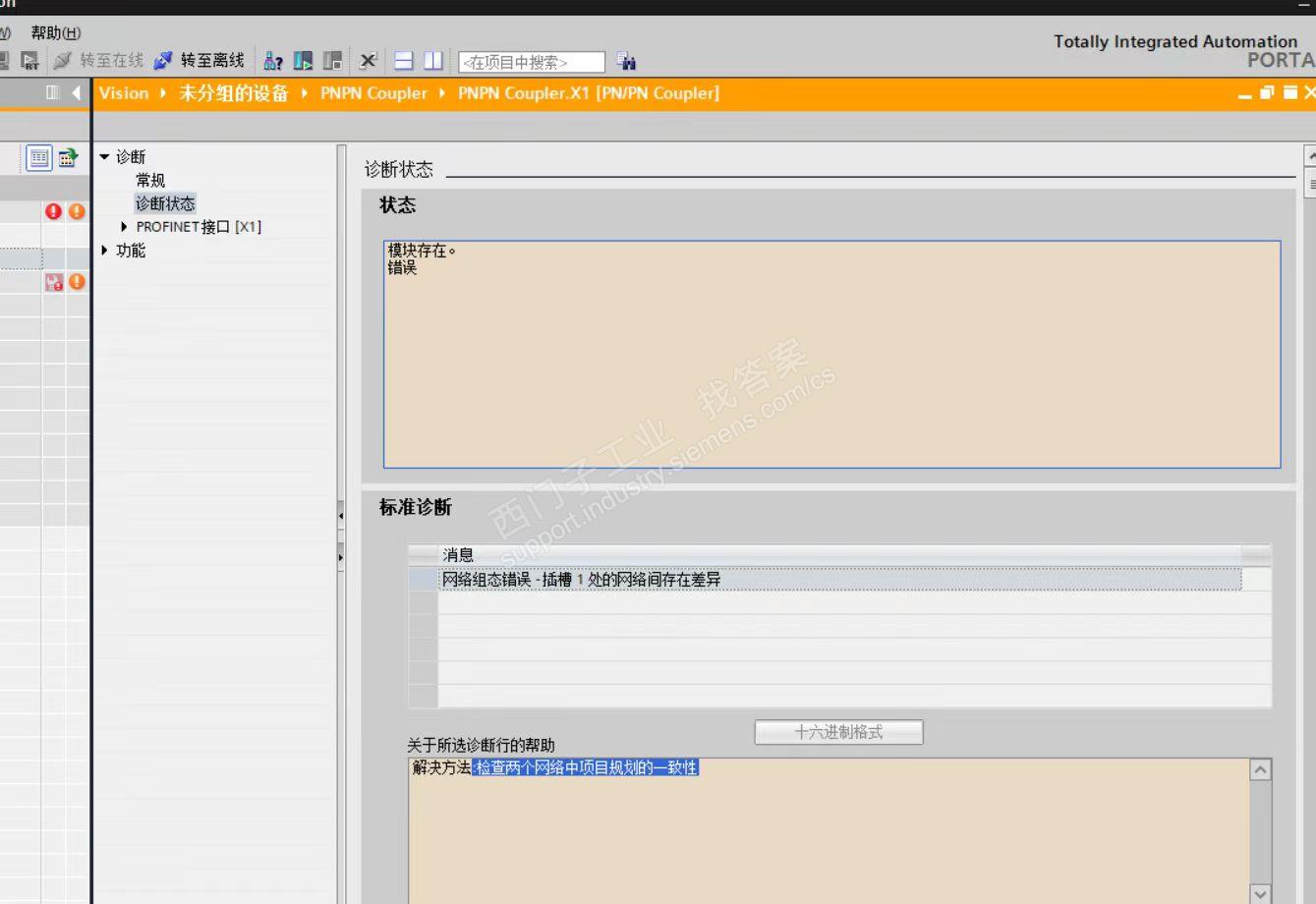1316x904 pixels.
Task: Split the editor space horizontally
Action: (x=404, y=61)
